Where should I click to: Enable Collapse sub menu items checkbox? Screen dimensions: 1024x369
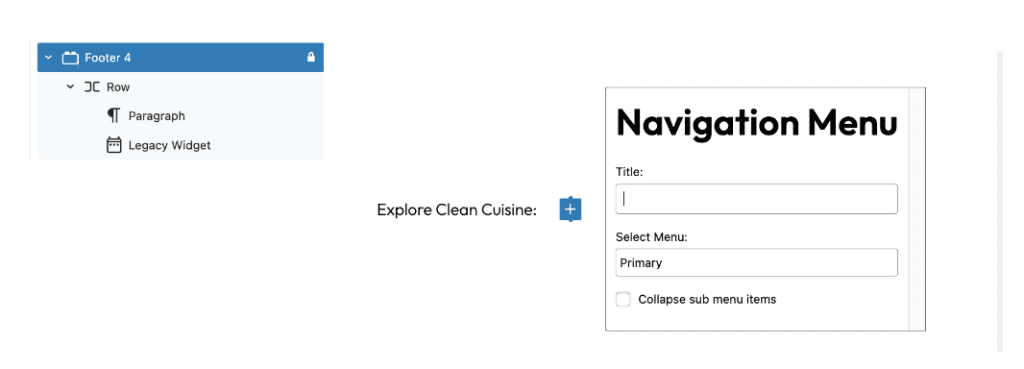[x=623, y=300]
